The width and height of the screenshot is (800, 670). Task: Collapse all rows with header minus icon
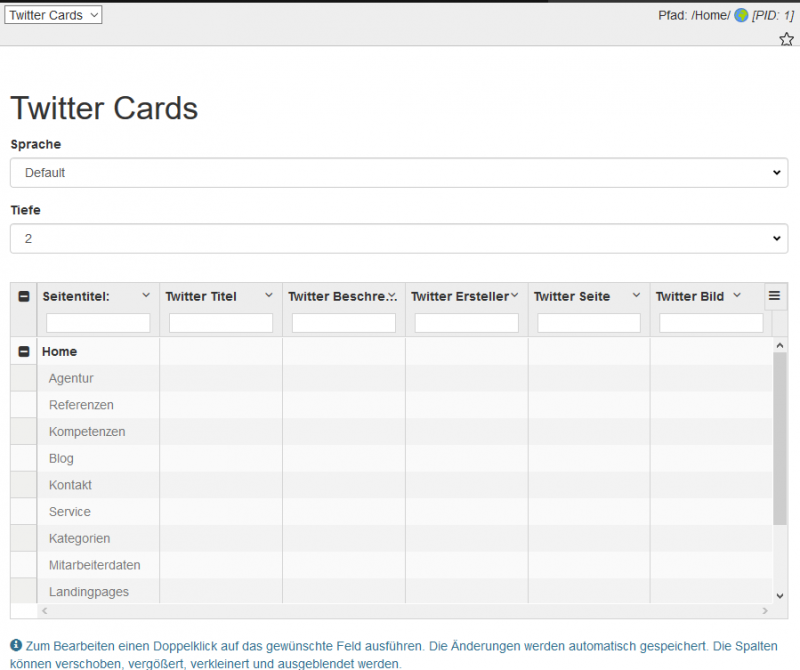click(23, 296)
